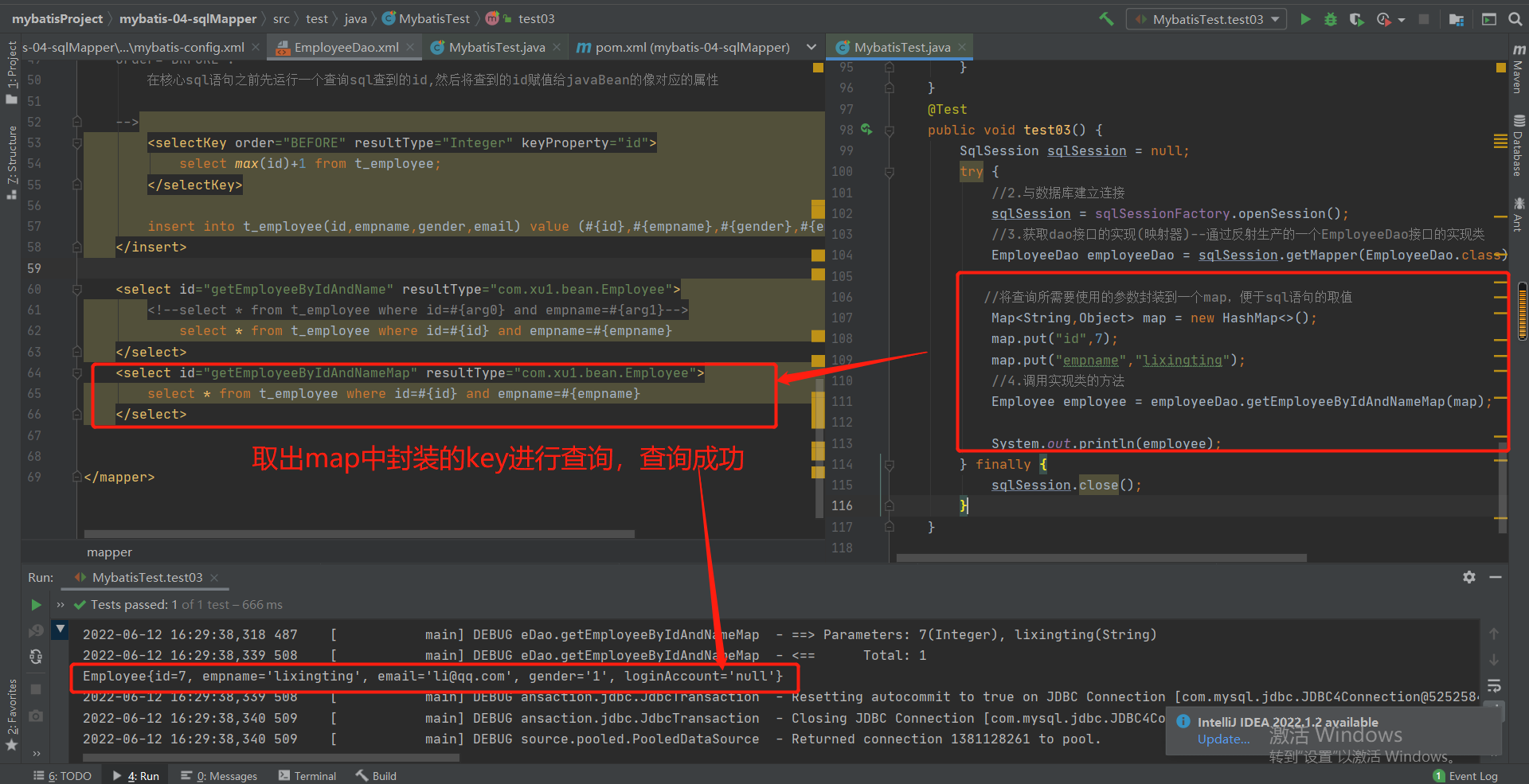Collapse the fold marker at line 60 select
Viewport: 1529px width, 784px height.
(77, 289)
